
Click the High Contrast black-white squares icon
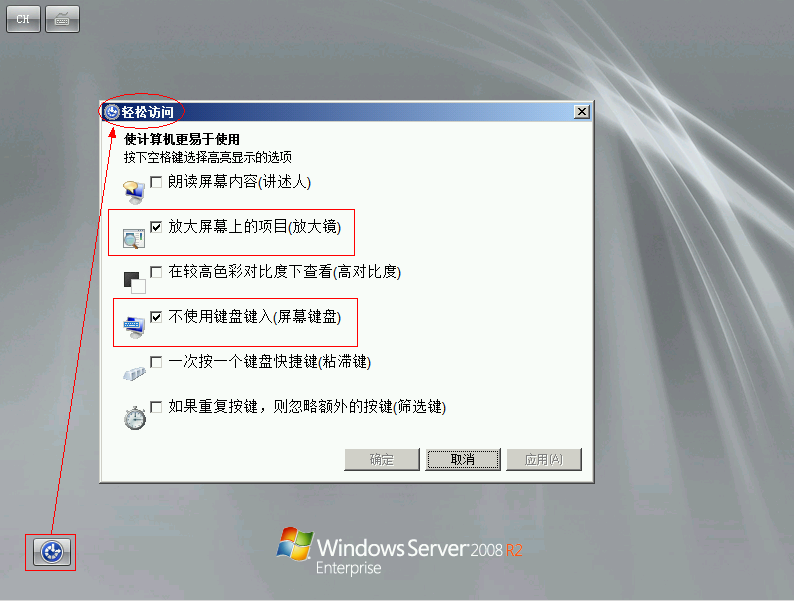pyautogui.click(x=135, y=283)
